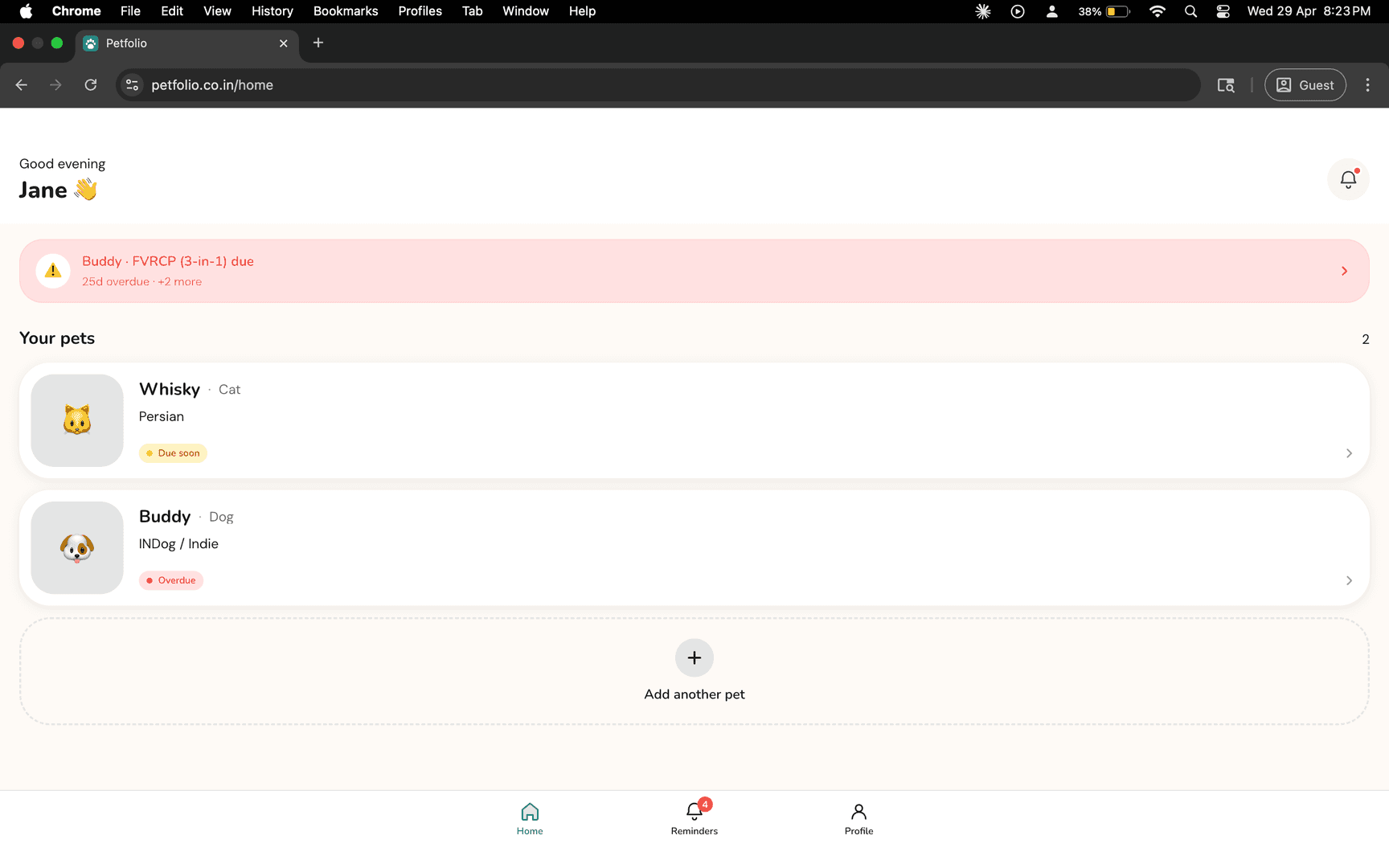Click Buddy's dog avatar thumbnail
The height and width of the screenshot is (868, 1389).
(x=77, y=548)
